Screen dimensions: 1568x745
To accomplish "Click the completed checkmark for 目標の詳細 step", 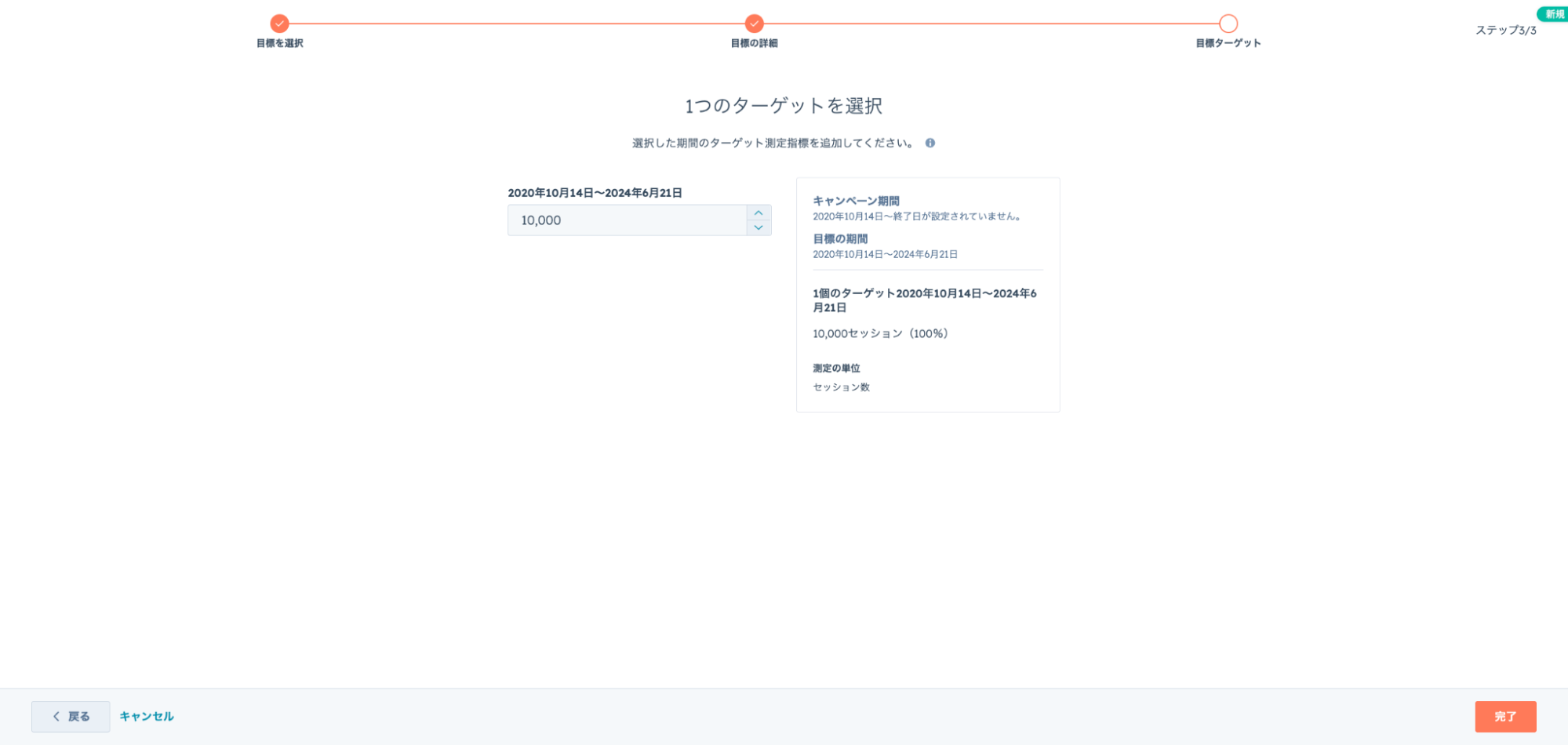I will 754,24.
